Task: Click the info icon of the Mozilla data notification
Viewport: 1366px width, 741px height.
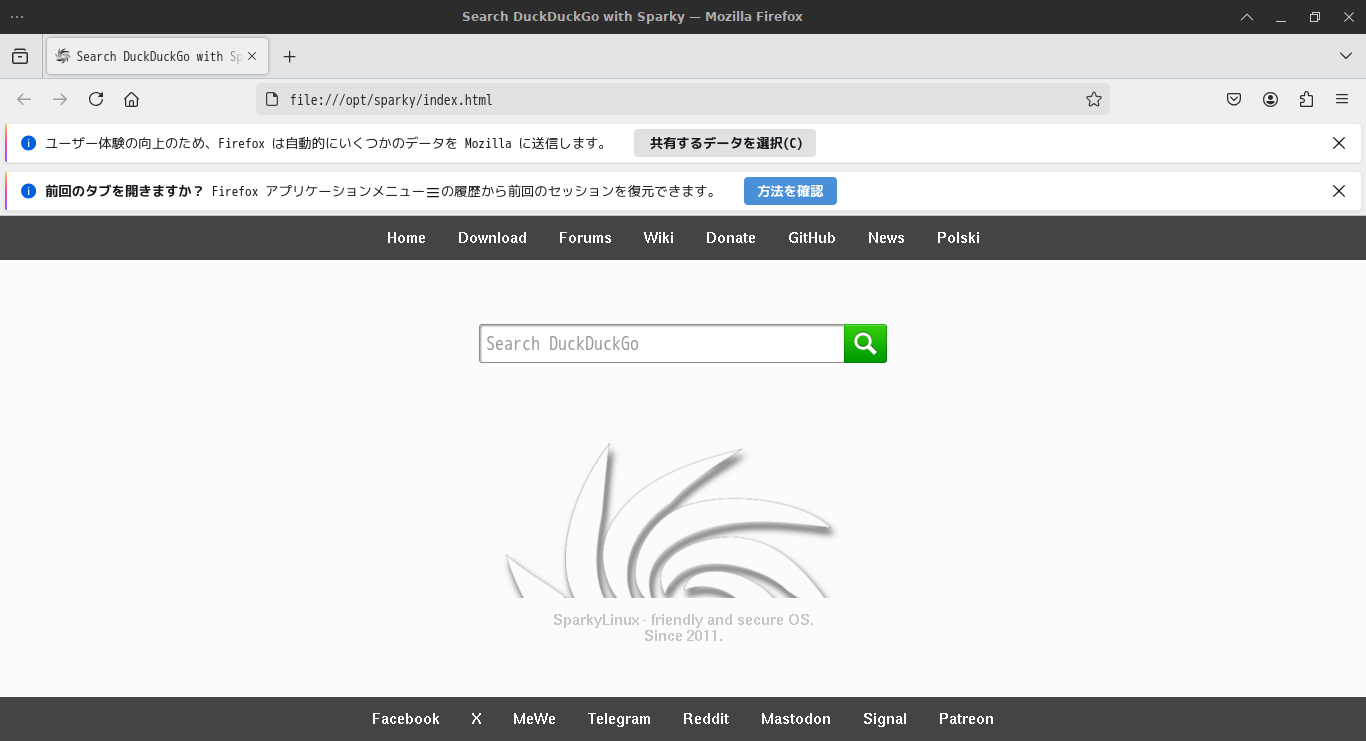Action: coord(29,143)
